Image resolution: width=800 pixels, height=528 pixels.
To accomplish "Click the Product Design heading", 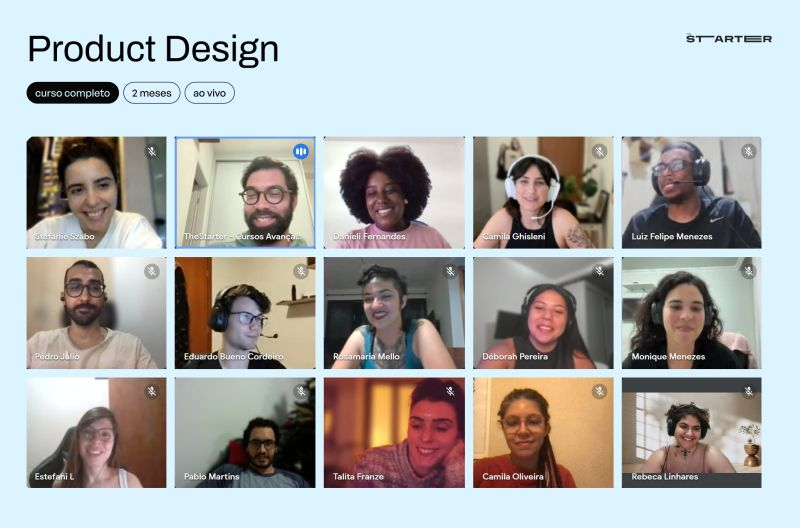I will coord(153,49).
